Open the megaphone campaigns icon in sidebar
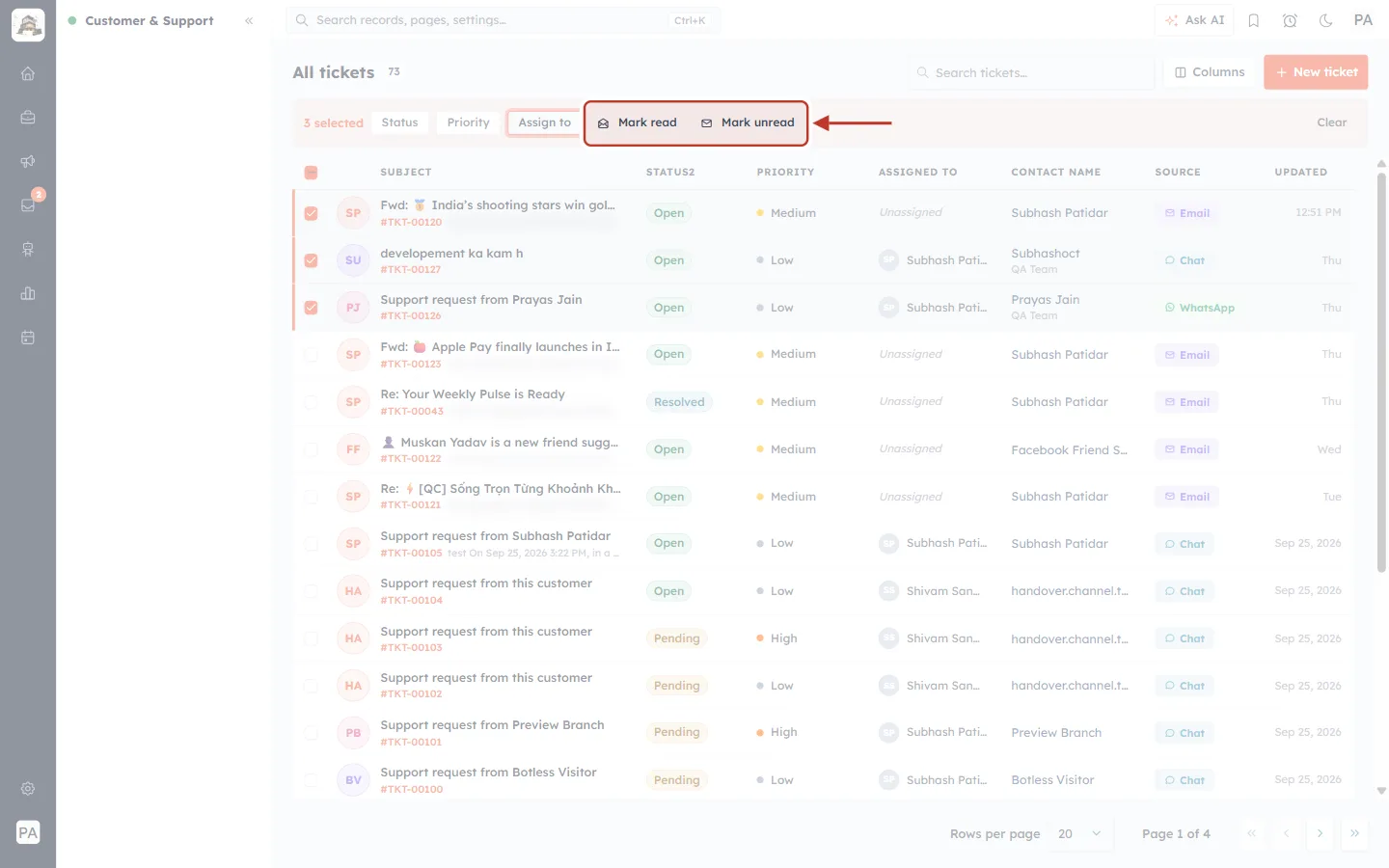 tap(28, 161)
